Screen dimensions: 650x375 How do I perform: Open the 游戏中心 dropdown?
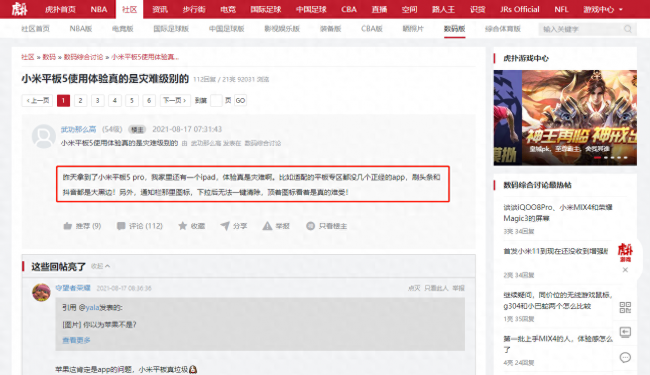point(603,9)
